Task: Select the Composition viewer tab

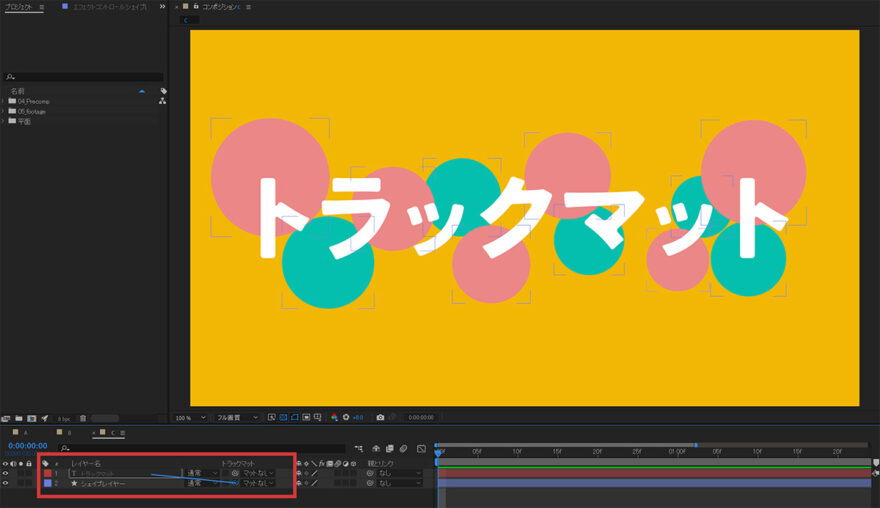Action: (221, 7)
